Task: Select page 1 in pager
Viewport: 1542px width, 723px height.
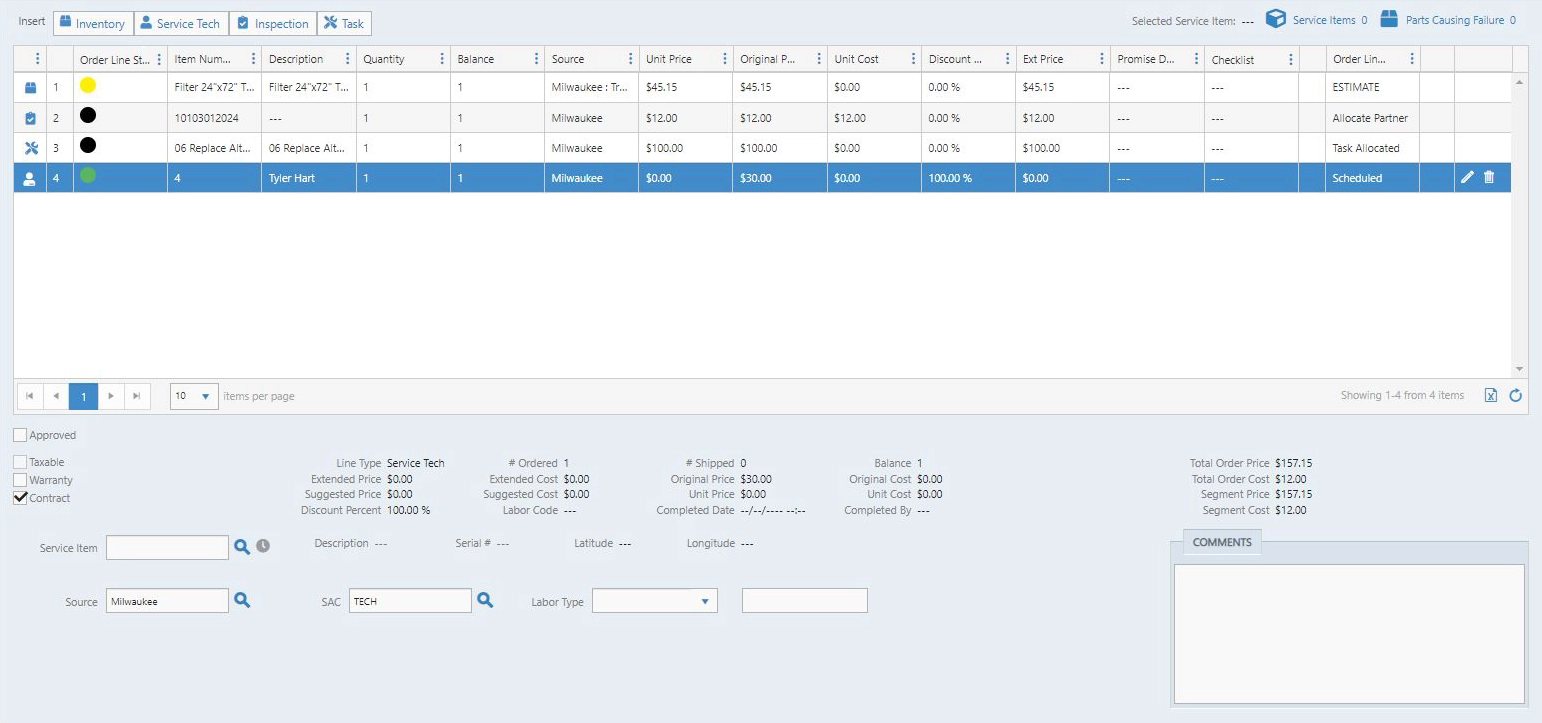Action: pyautogui.click(x=84, y=396)
